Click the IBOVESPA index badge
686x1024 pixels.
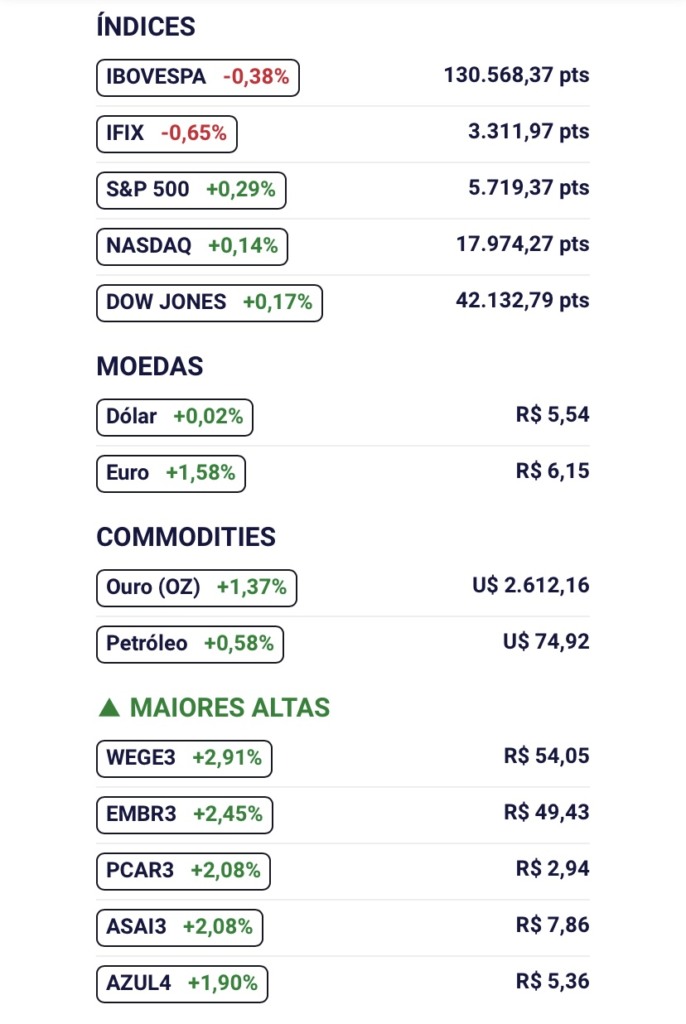point(198,77)
